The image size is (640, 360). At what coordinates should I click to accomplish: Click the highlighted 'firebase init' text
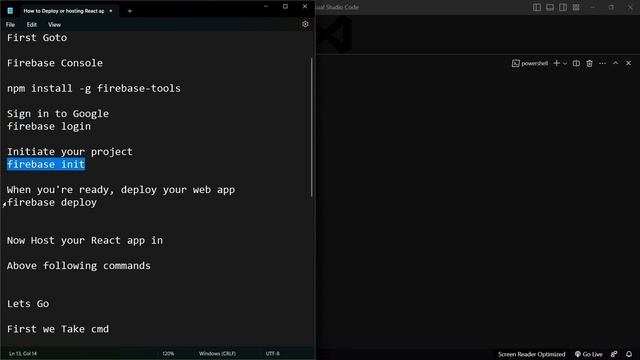pos(46,164)
